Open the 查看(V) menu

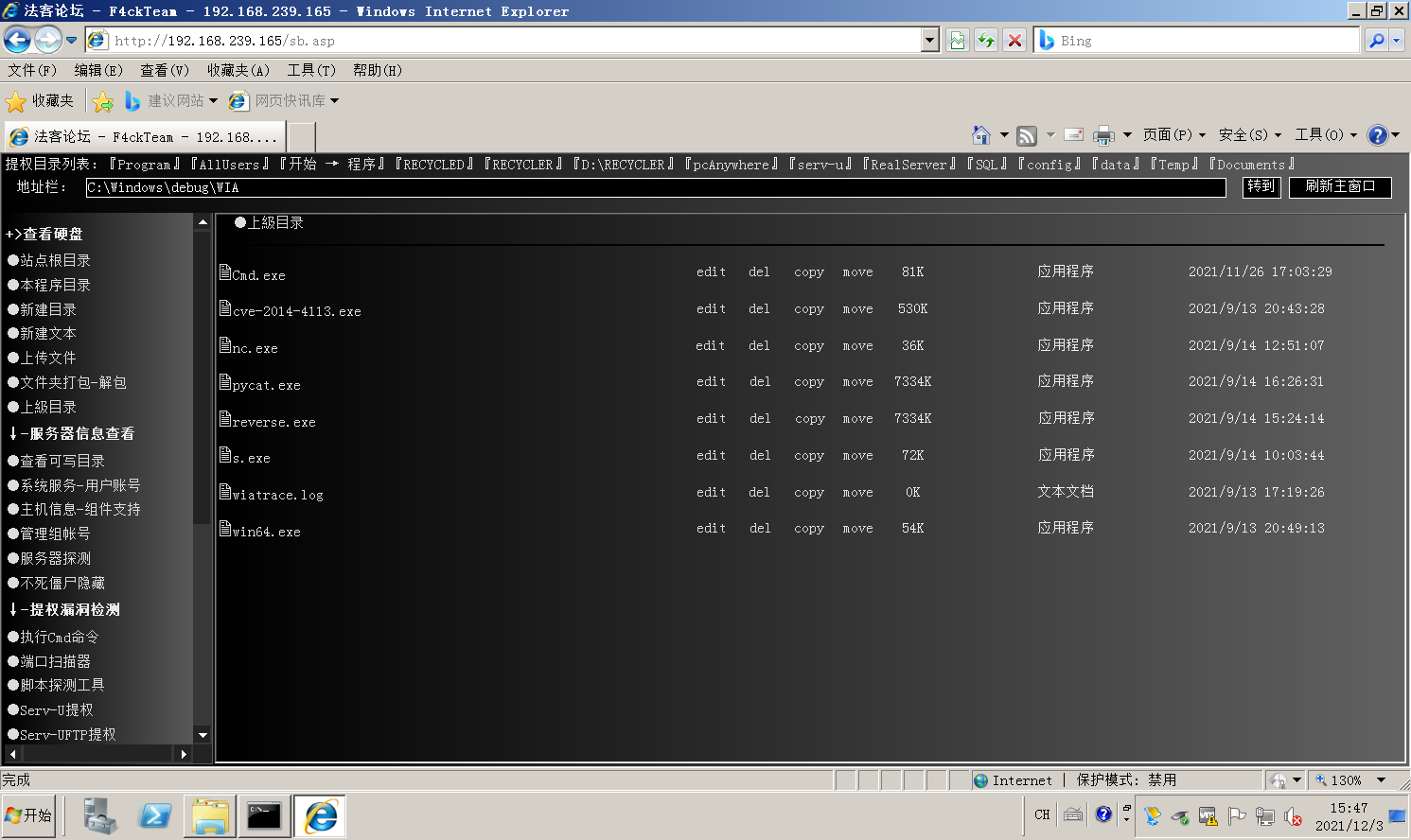[x=165, y=70]
